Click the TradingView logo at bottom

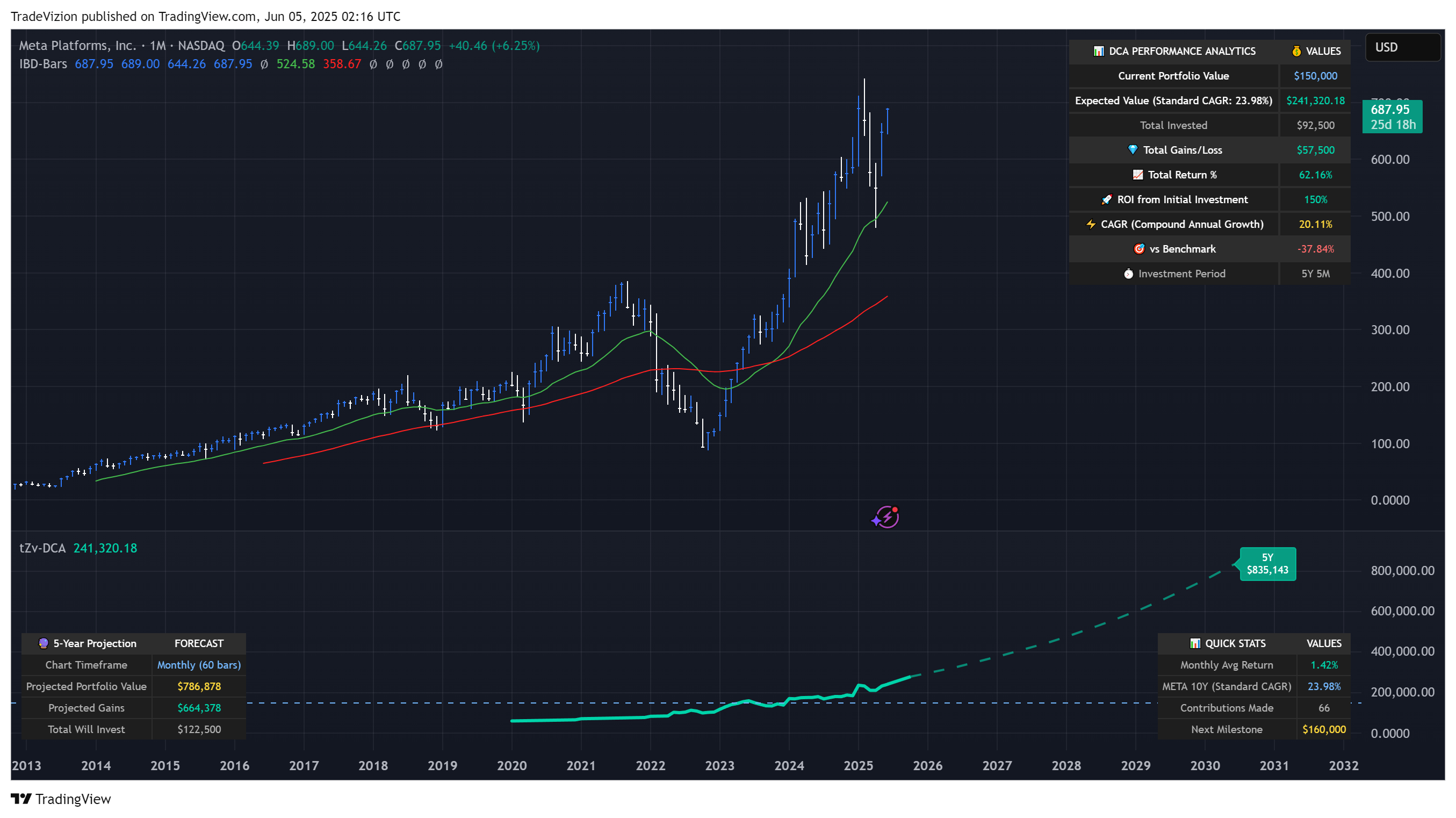[x=61, y=799]
